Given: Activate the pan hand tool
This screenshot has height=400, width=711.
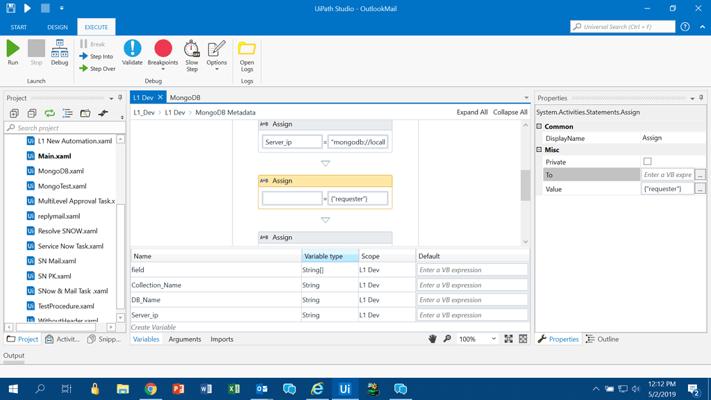Looking at the screenshot, I should click(x=432, y=339).
